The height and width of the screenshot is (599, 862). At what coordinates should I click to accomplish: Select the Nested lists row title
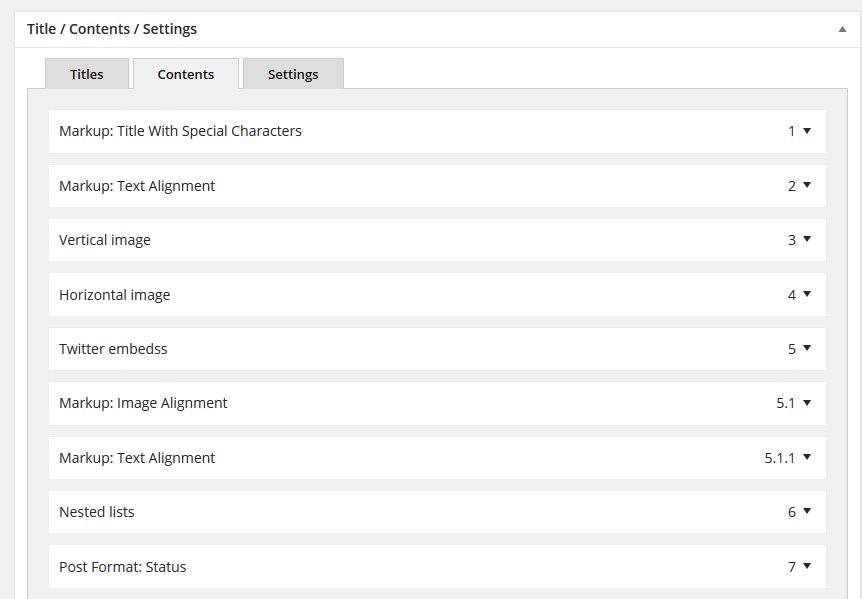pyautogui.click(x=97, y=512)
